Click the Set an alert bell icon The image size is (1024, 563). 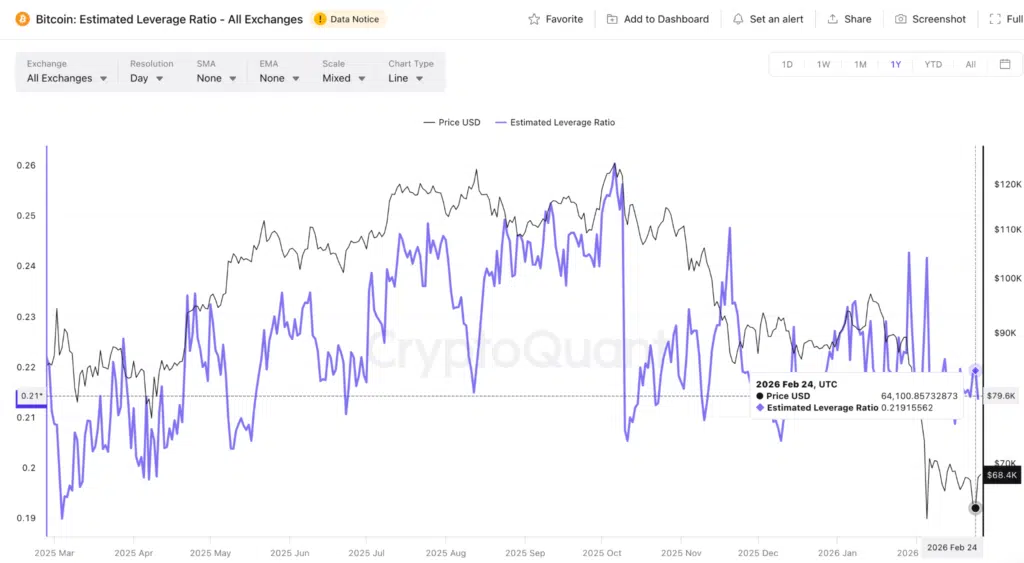tap(738, 19)
